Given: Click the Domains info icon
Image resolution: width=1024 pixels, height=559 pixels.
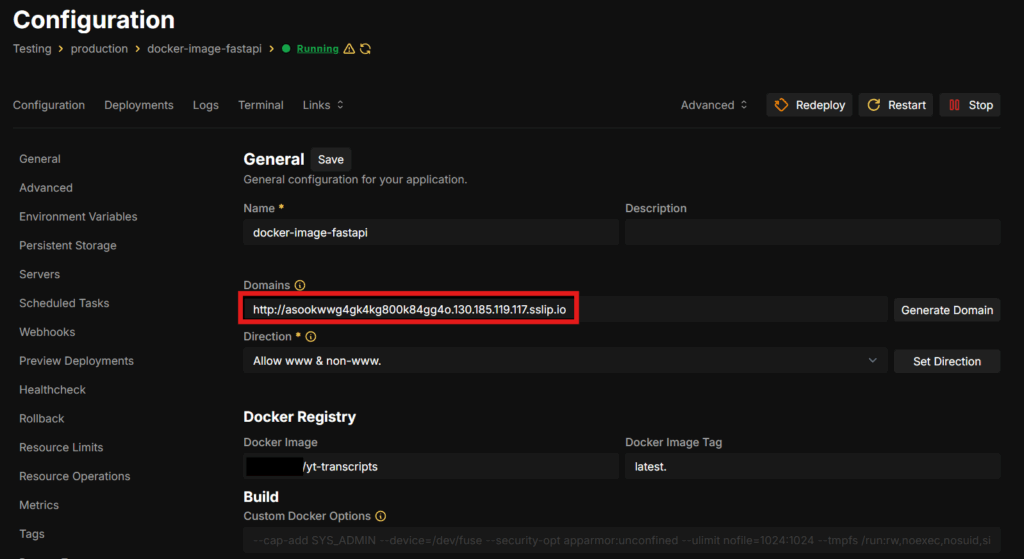Looking at the screenshot, I should 300,285.
